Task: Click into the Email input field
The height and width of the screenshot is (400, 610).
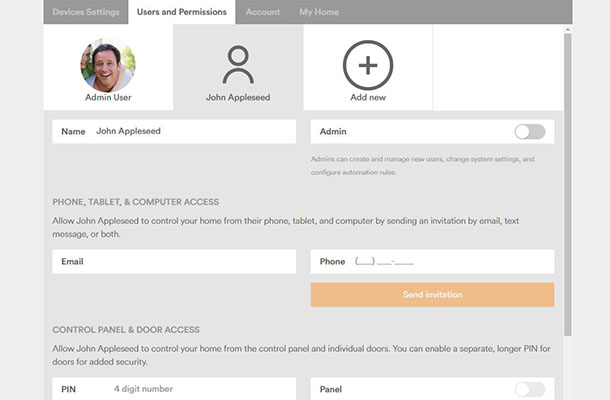Action: 174,261
